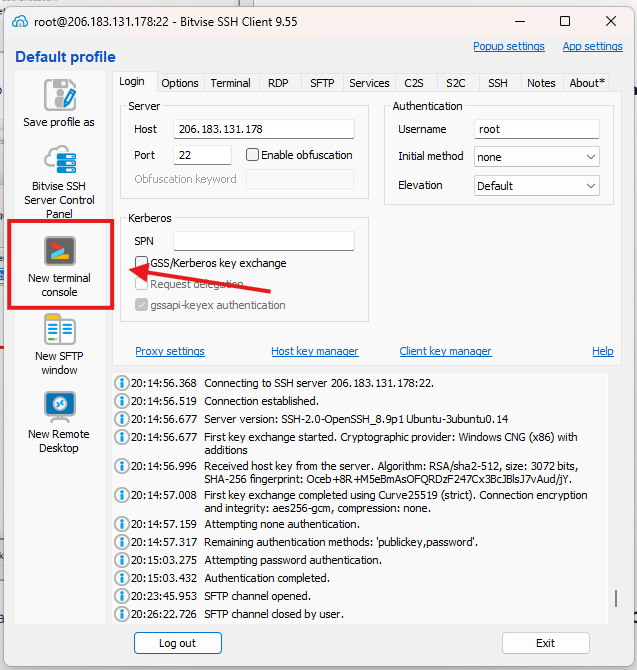Click the Host input field
This screenshot has height=670, width=637.
coord(264,129)
